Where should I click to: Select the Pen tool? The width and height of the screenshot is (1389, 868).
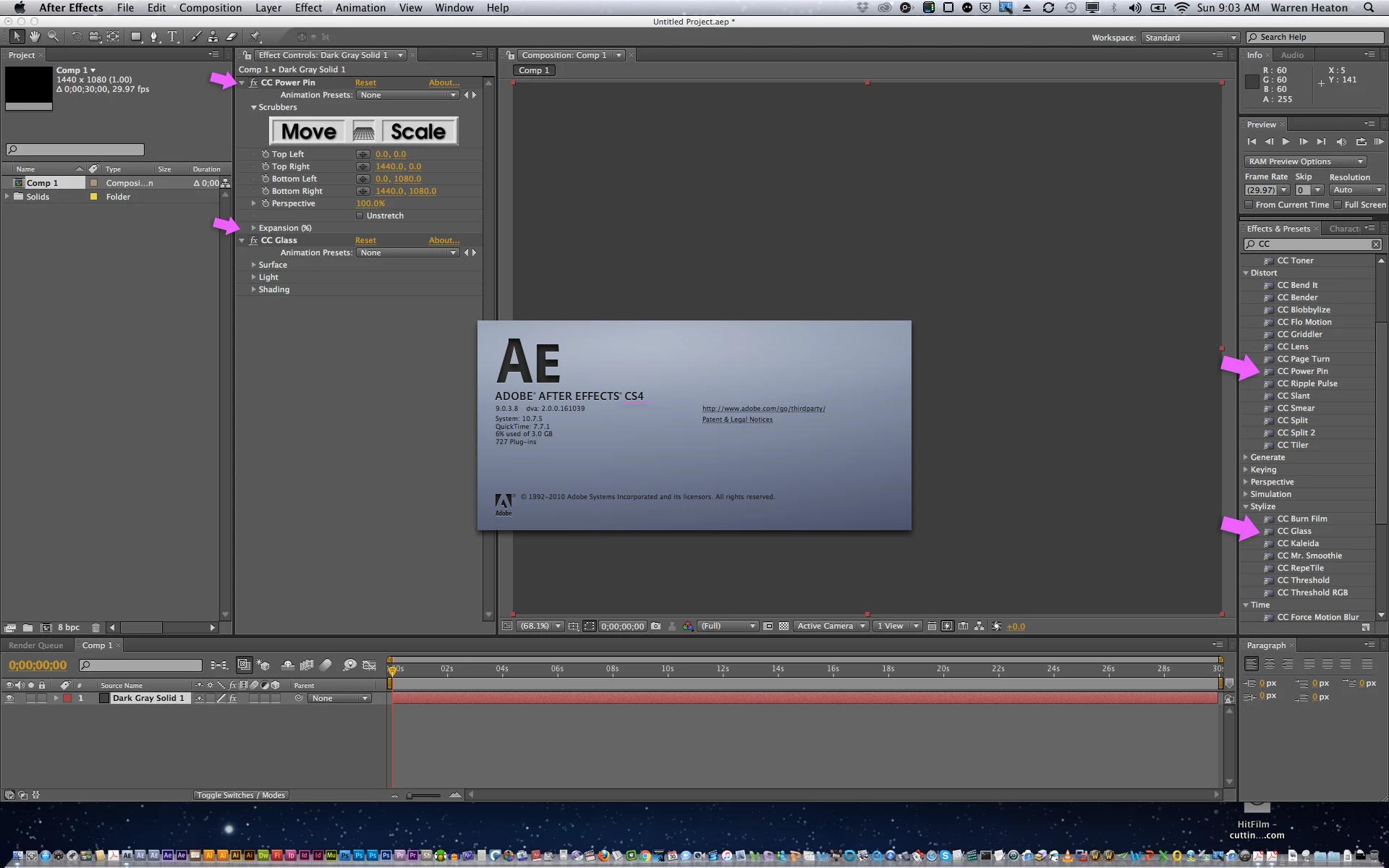click(x=153, y=37)
